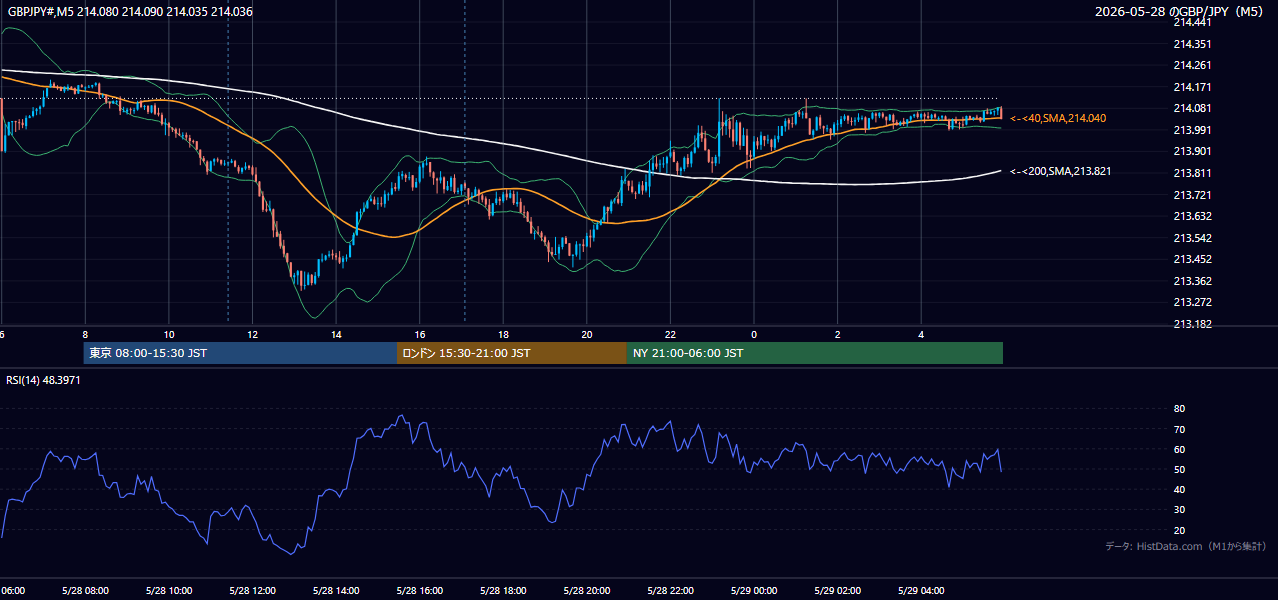Click price axis value 214.081
The height and width of the screenshot is (600, 1278).
1192,109
